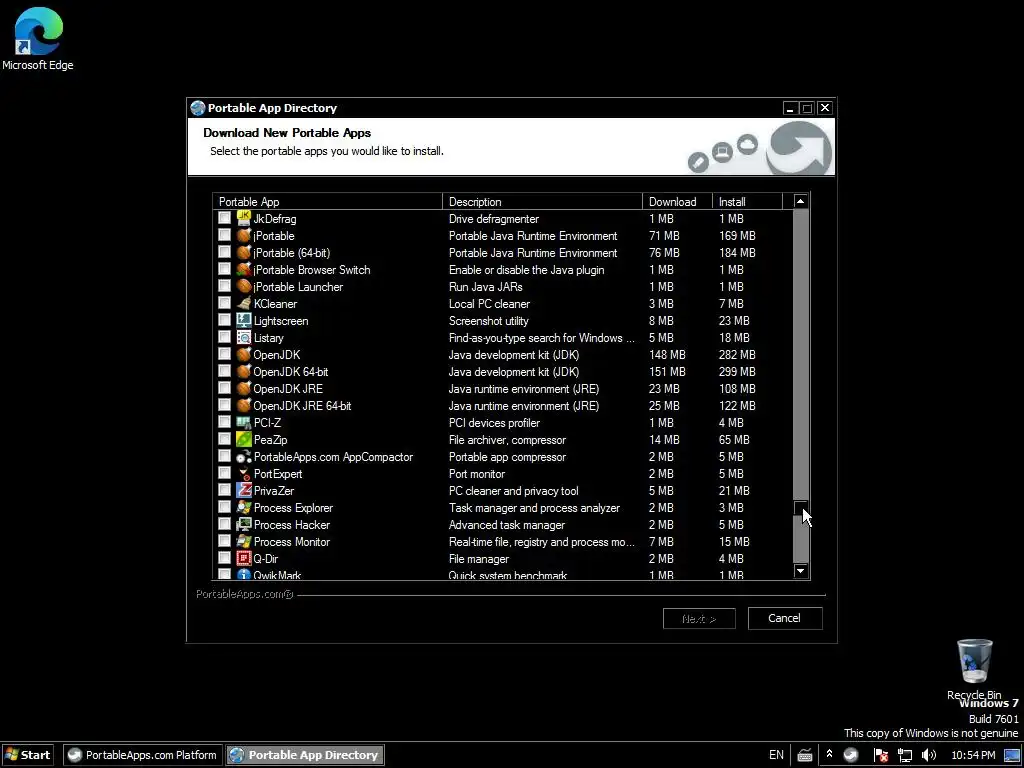Open the Recycle Bin on desktop
Screen dimensions: 1024x768
click(x=974, y=669)
